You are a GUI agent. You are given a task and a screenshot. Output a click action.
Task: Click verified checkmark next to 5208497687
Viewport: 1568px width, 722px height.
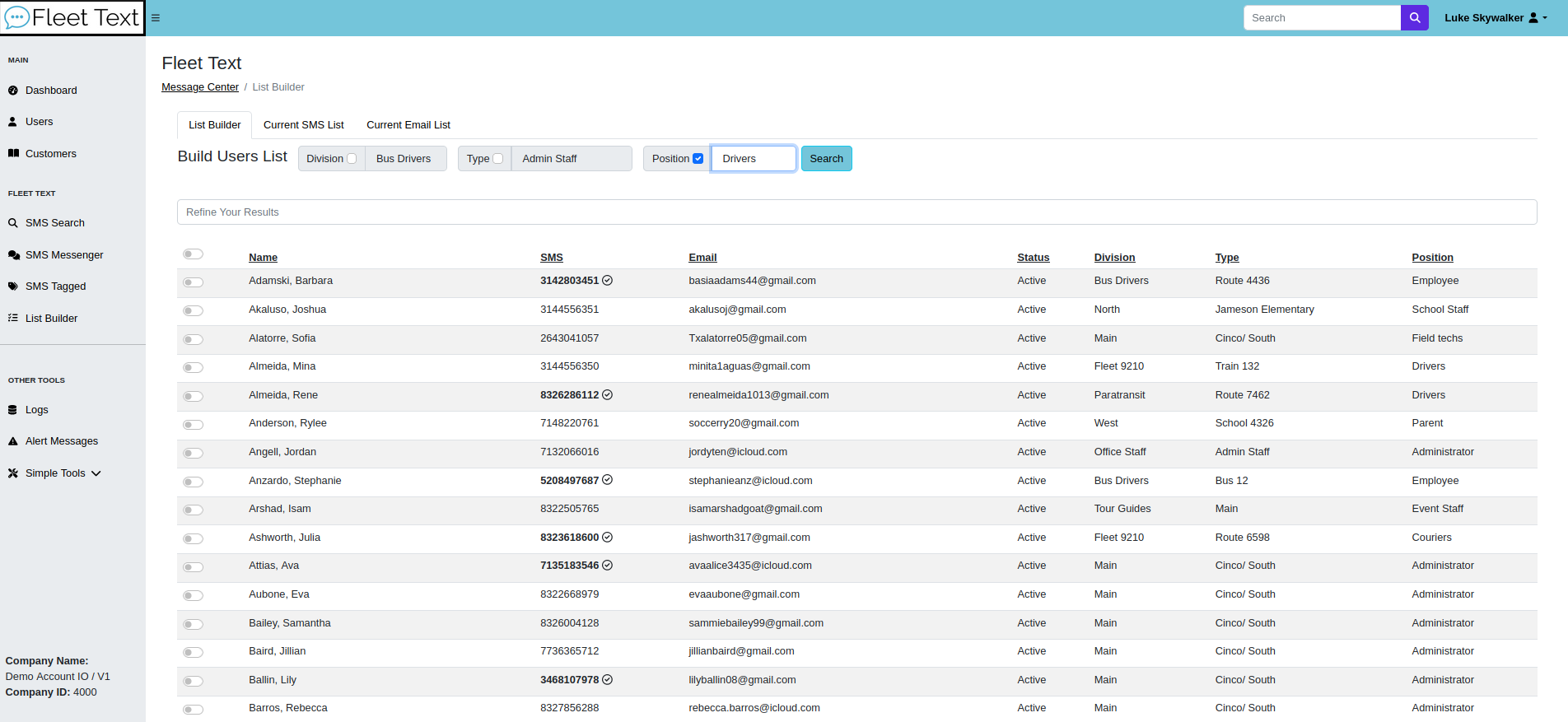[x=608, y=480]
